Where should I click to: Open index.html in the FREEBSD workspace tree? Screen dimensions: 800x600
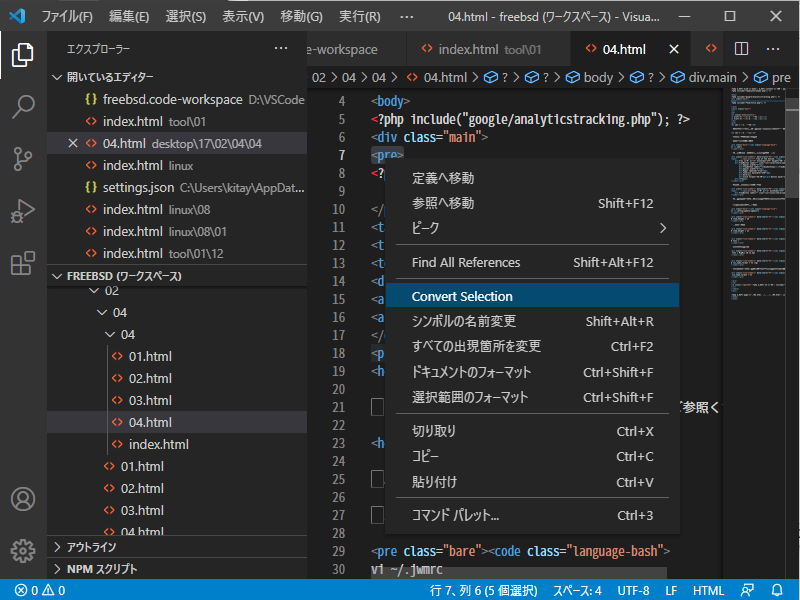(x=177, y=444)
